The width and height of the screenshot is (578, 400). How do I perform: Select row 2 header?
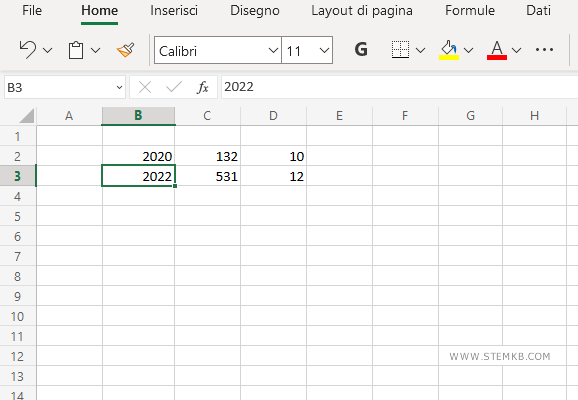pos(18,156)
